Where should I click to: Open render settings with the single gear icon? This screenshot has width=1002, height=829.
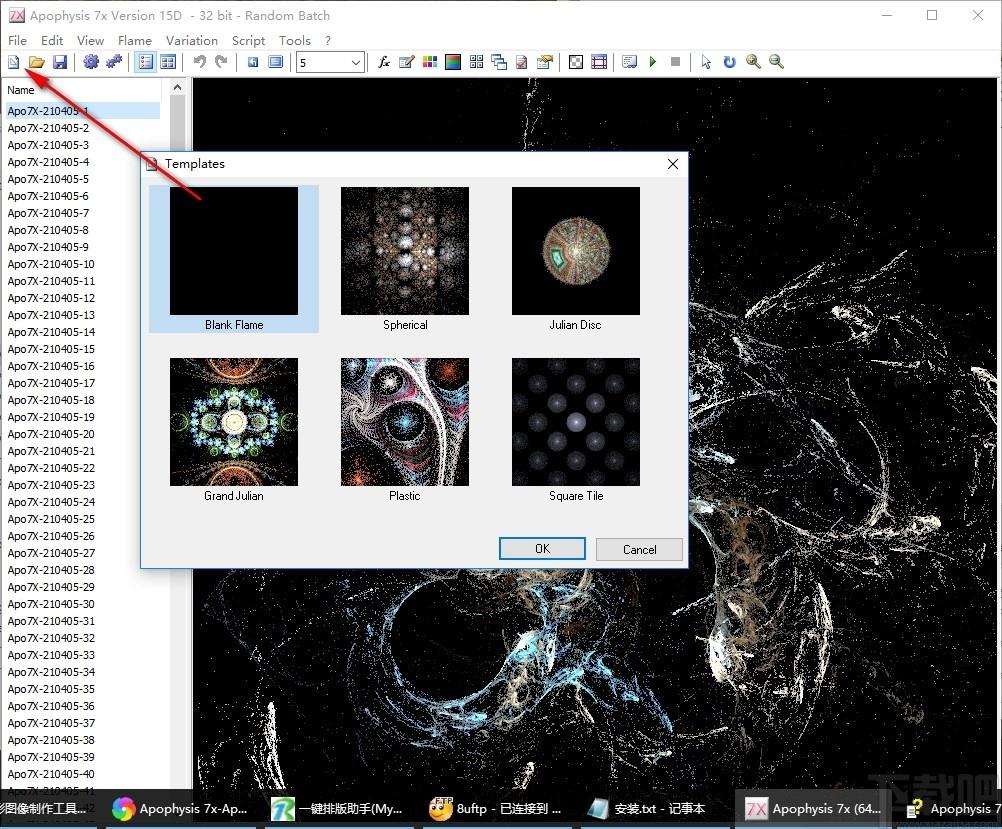tap(91, 62)
